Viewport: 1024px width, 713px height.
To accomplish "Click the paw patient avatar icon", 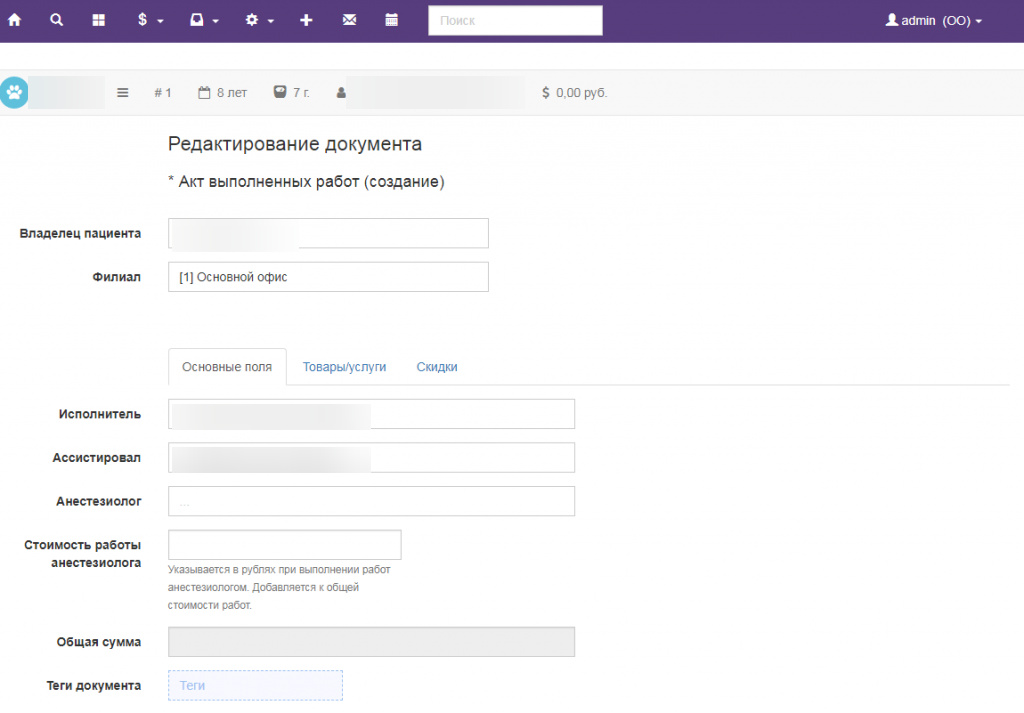I will coord(14,93).
